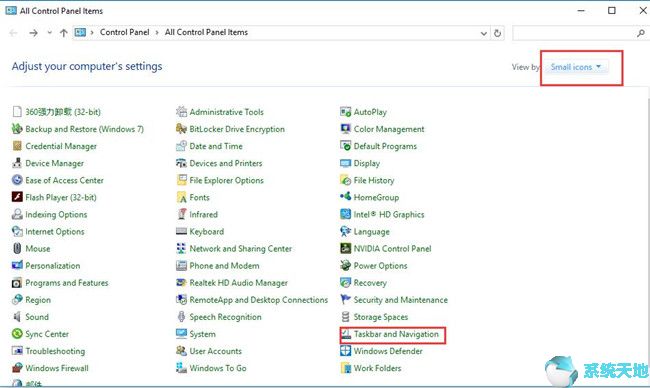
Task: Open Windows To Go
Action: click(x=218, y=368)
